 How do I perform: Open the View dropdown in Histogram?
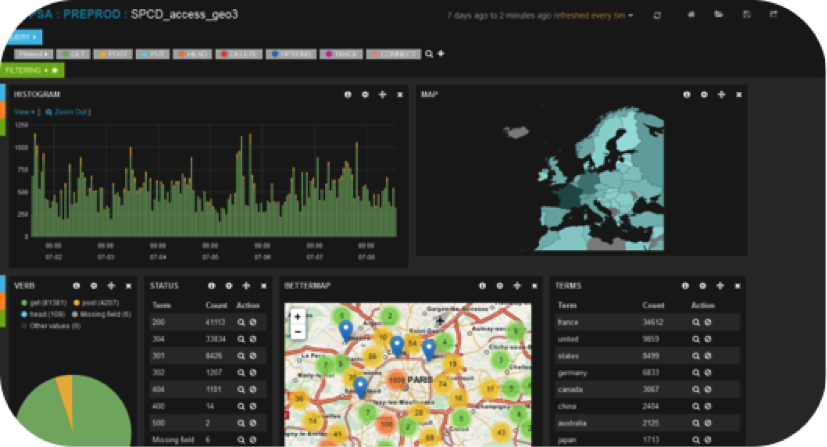click(24, 112)
